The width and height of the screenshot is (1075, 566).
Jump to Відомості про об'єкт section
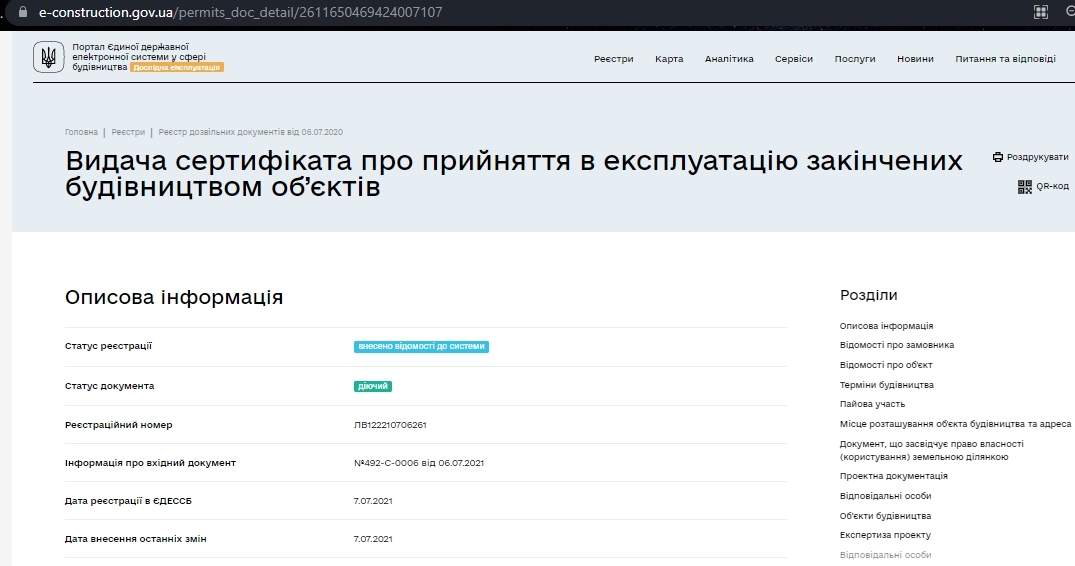point(886,365)
